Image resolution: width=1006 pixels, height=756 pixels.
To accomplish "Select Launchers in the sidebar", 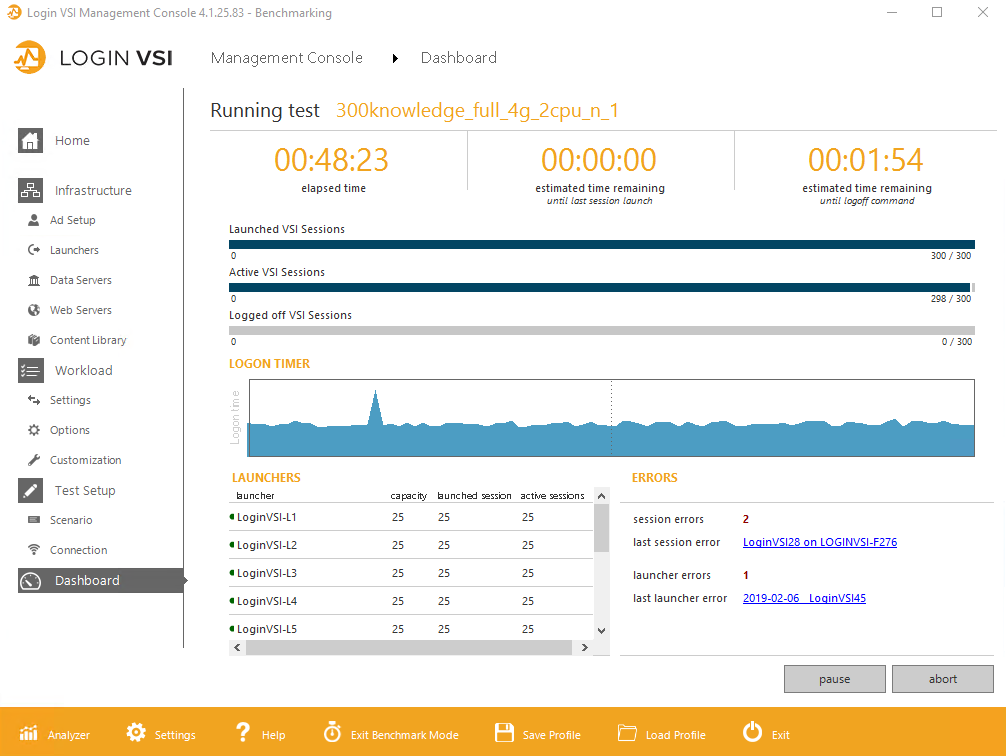I will pyautogui.click(x=74, y=250).
